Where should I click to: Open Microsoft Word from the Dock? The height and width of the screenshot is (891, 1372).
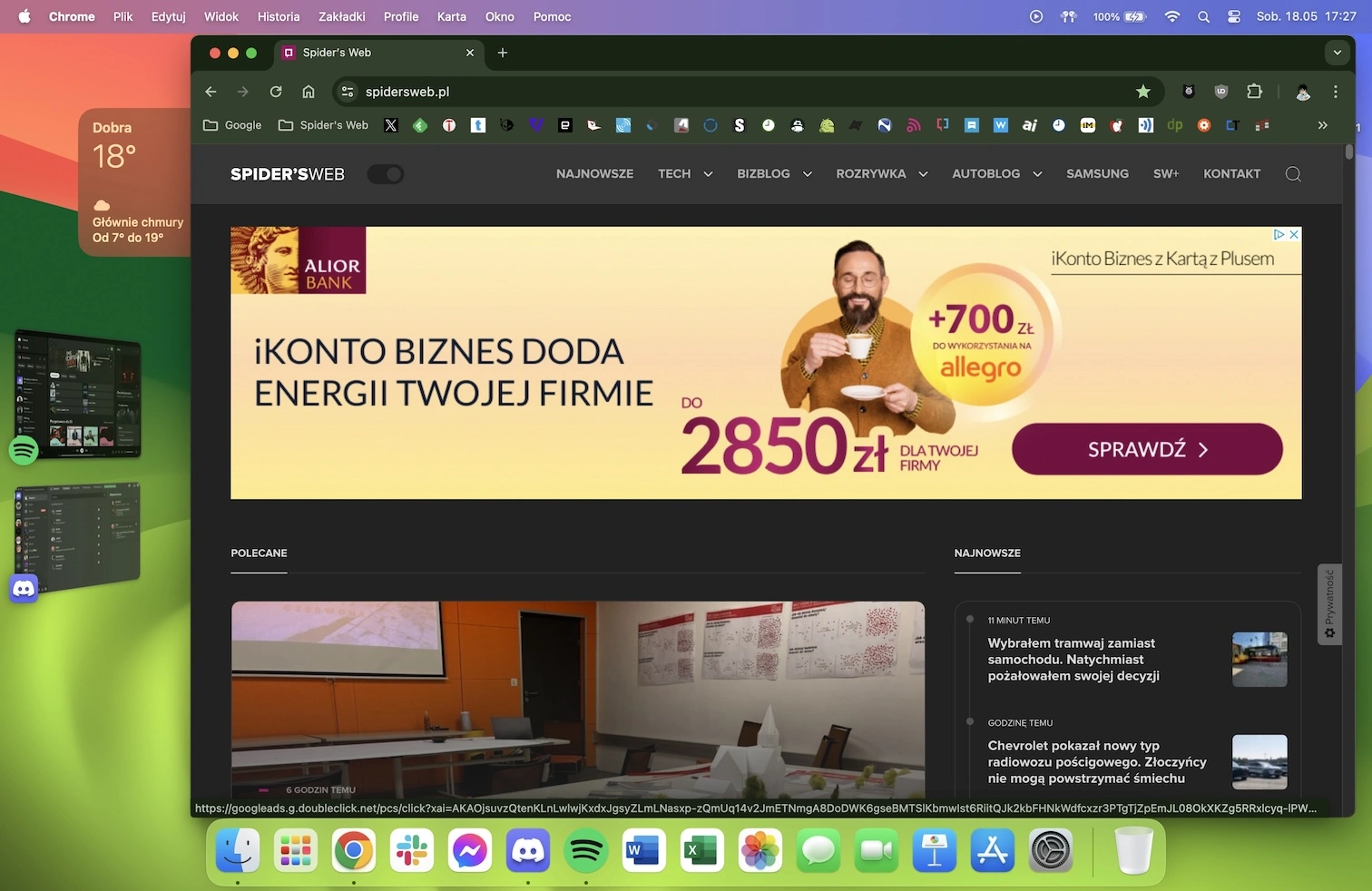(644, 851)
